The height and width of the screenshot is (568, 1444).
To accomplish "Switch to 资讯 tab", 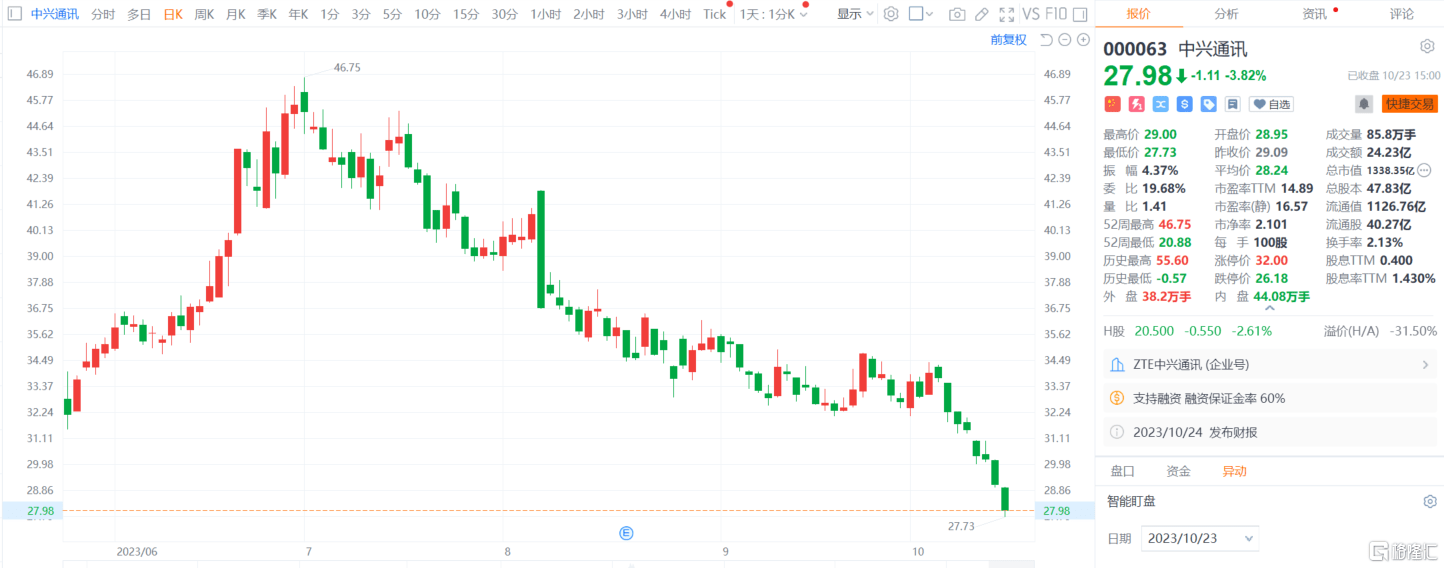I will click(1314, 14).
